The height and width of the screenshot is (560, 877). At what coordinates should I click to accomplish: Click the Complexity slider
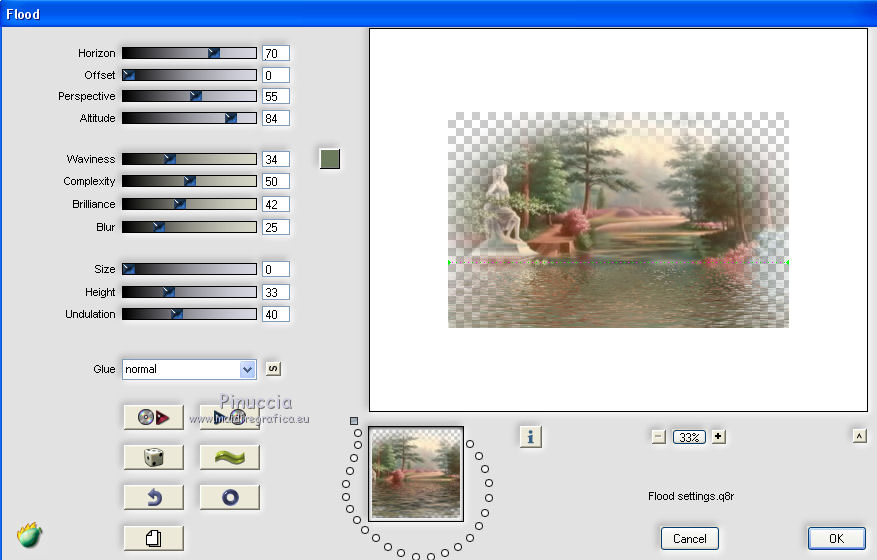[189, 181]
